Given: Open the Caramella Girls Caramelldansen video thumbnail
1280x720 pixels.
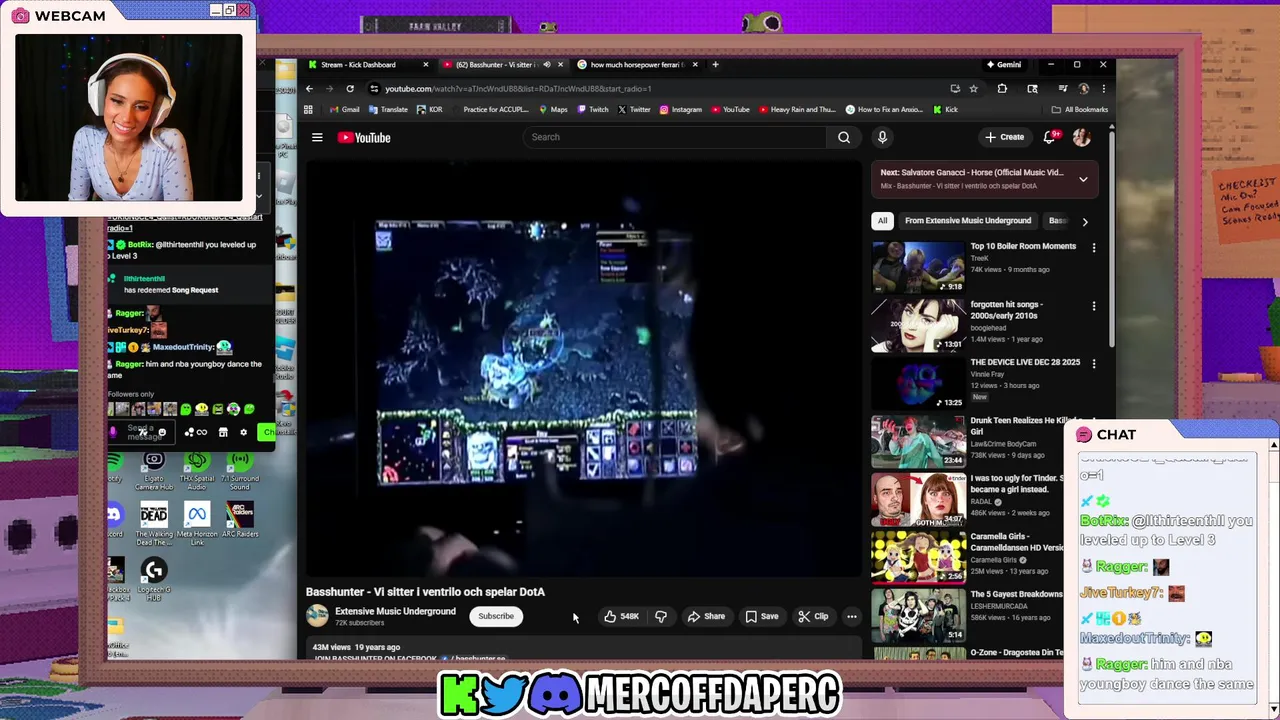Looking at the screenshot, I should 918,557.
